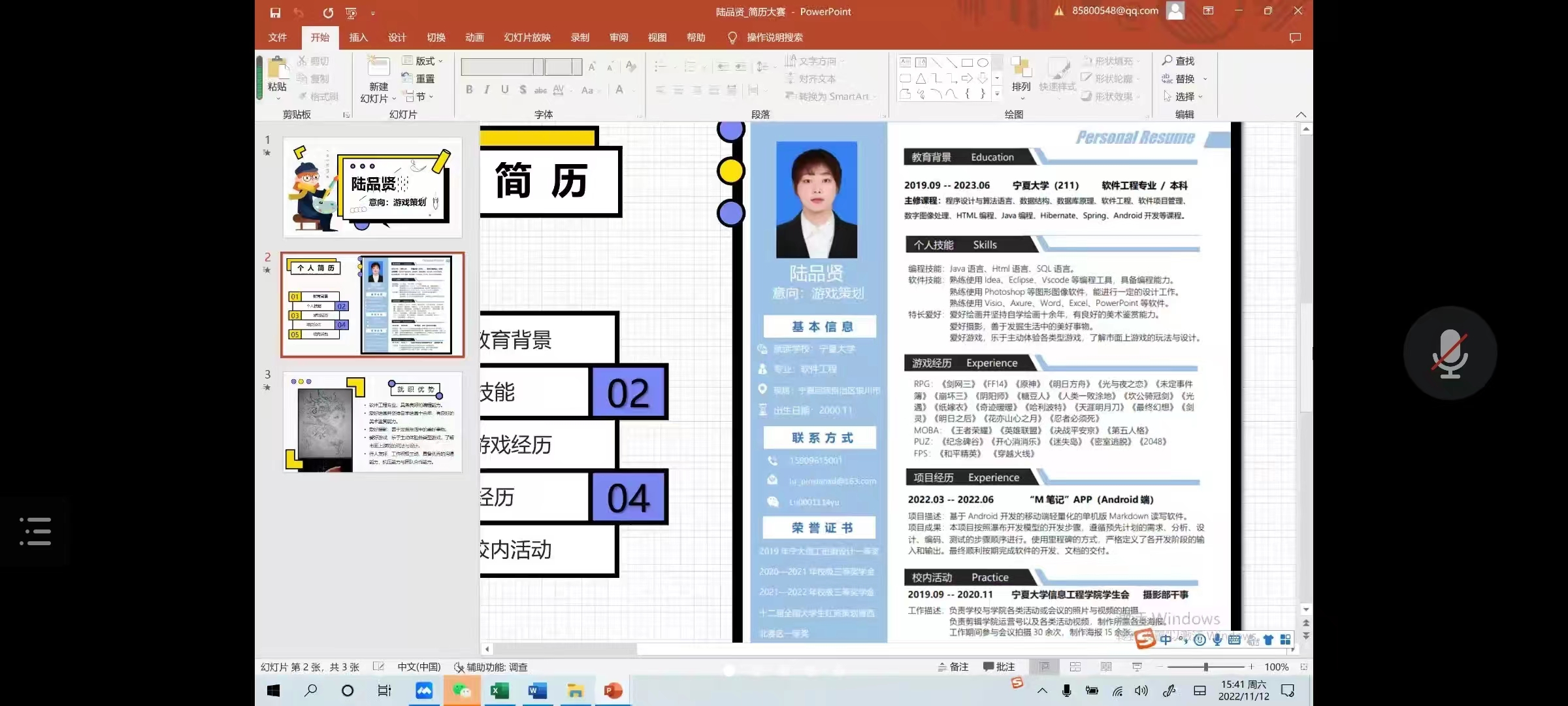The image size is (1568, 706).
Task: Open the Animations (动画) tab
Action: [474, 38]
